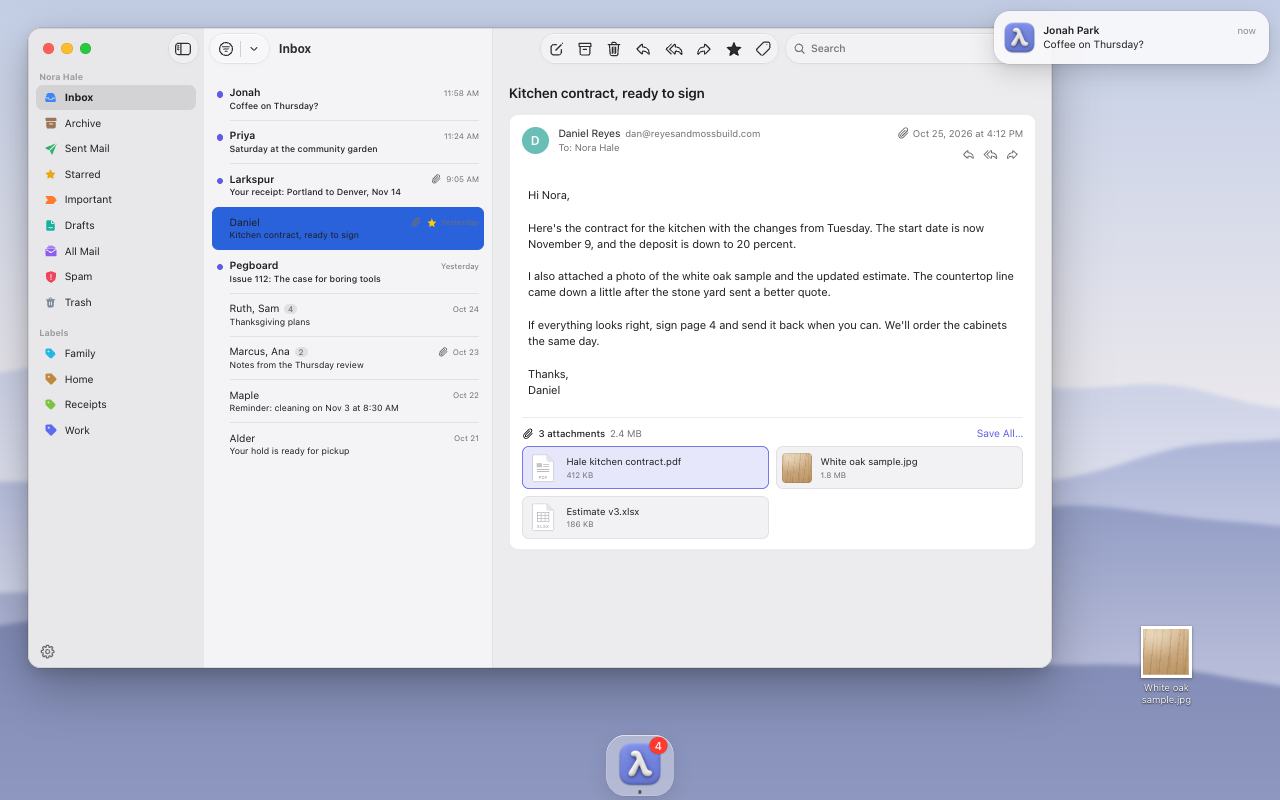
Task: Open the Drafts folder
Action: 116,225
